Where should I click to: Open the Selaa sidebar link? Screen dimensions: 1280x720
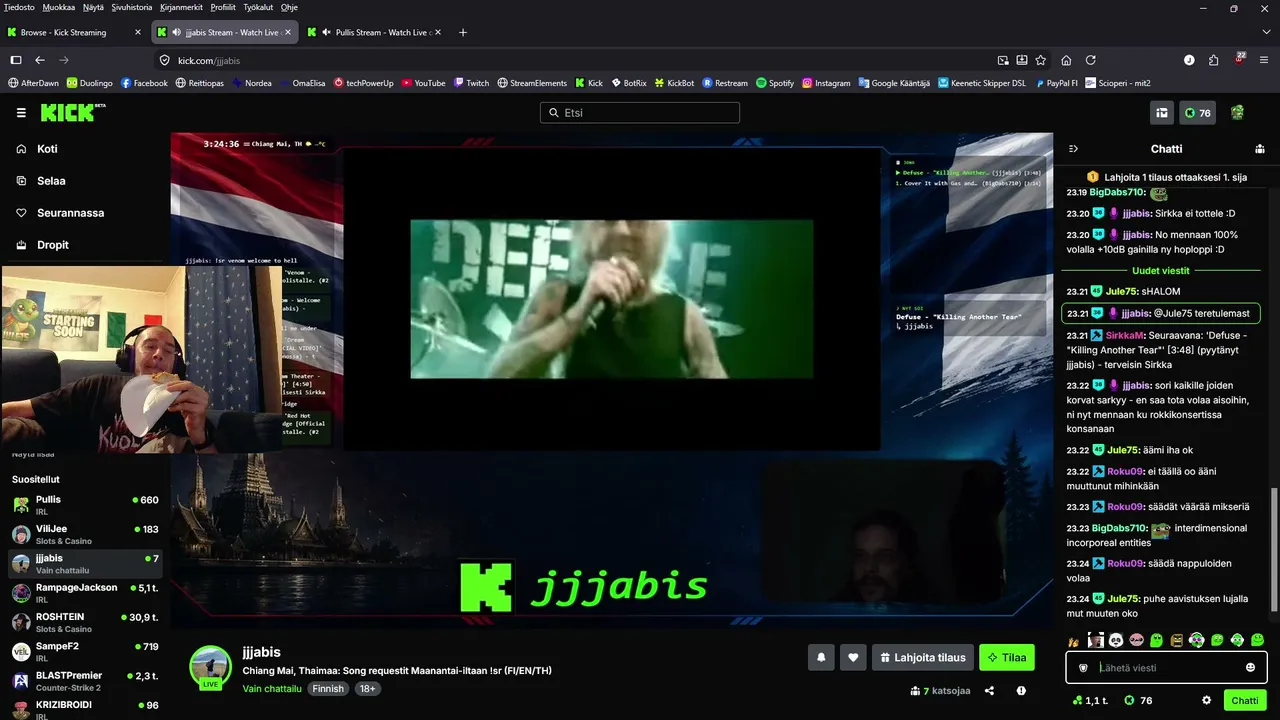point(51,181)
